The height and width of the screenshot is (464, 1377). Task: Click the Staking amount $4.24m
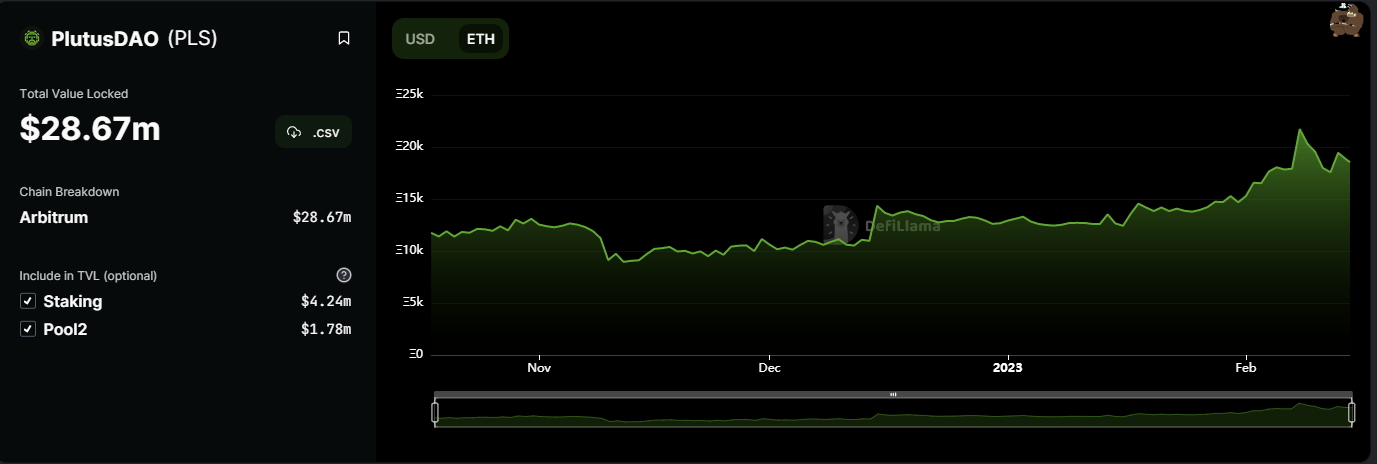(x=326, y=301)
